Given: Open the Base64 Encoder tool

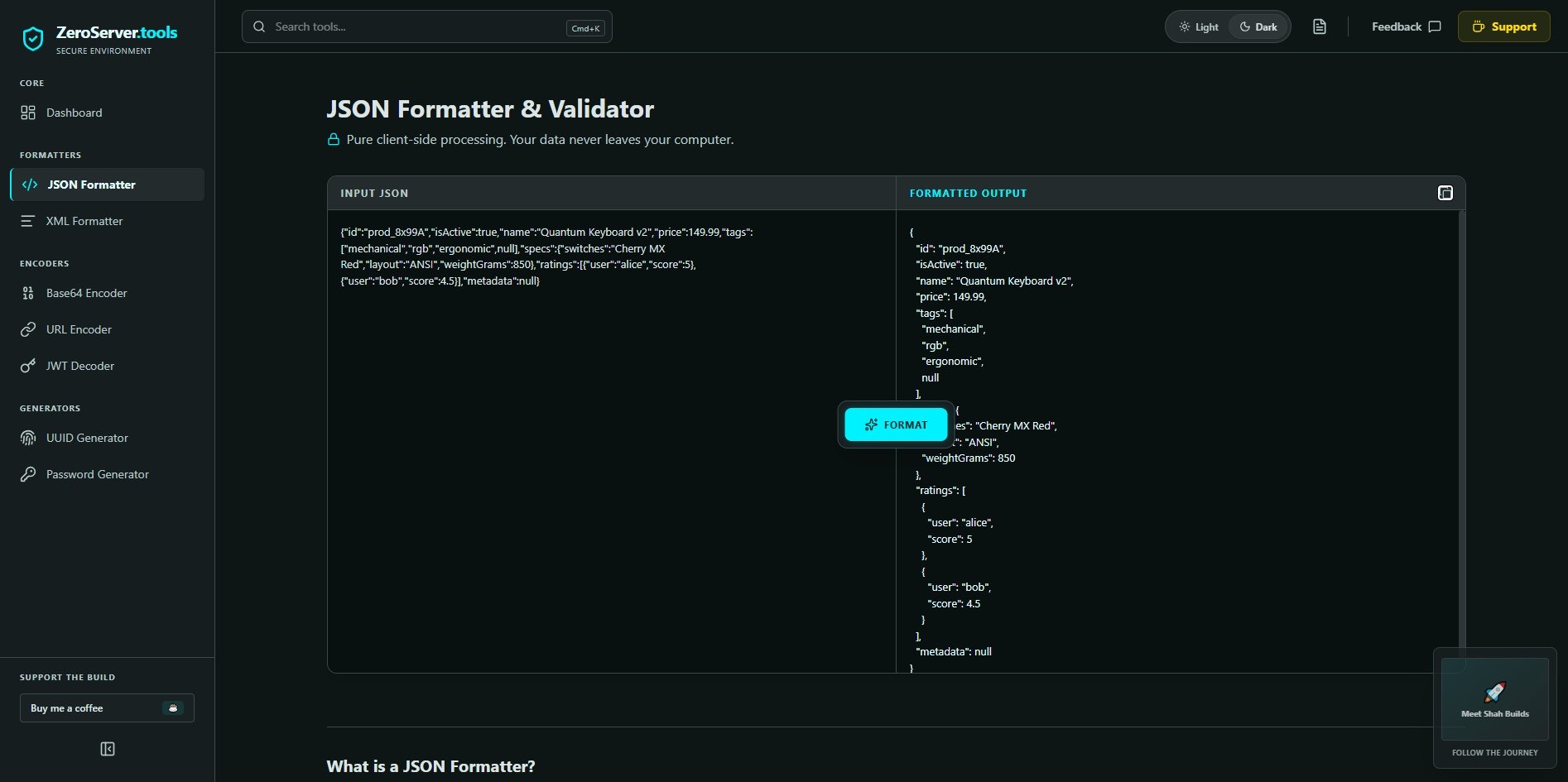Looking at the screenshot, I should [x=107, y=293].
